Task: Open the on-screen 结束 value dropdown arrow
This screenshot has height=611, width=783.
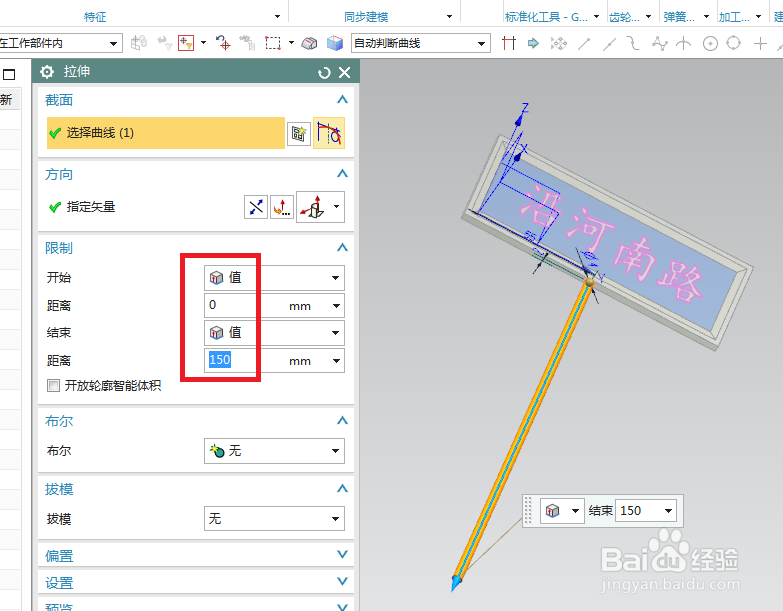Action: pos(668,511)
